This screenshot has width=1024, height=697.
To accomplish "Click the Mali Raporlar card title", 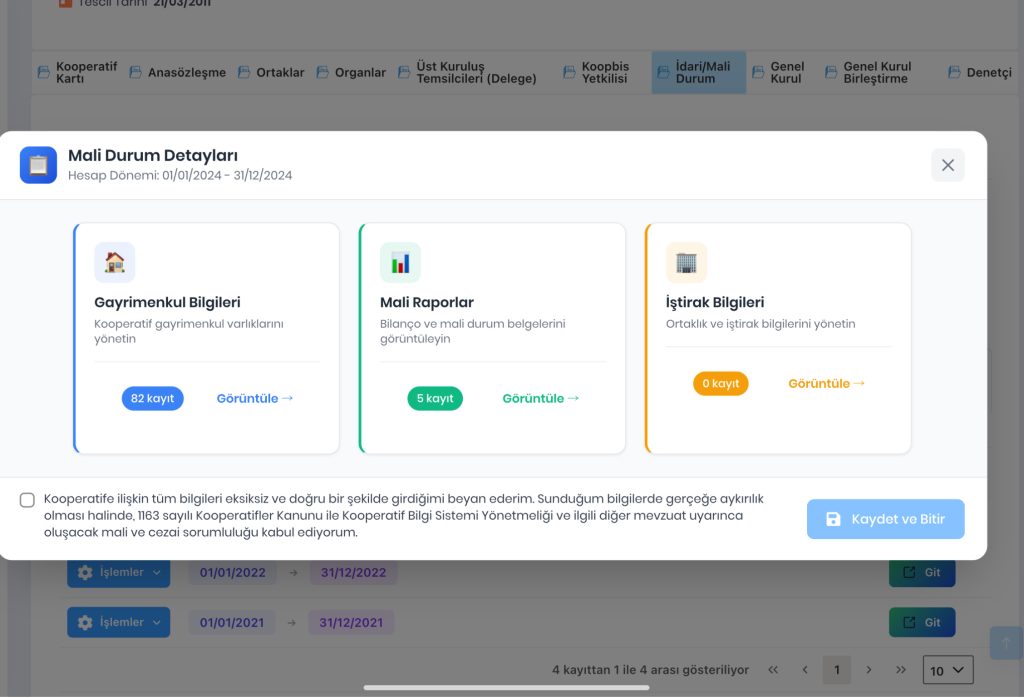I will pyautogui.click(x=427, y=302).
